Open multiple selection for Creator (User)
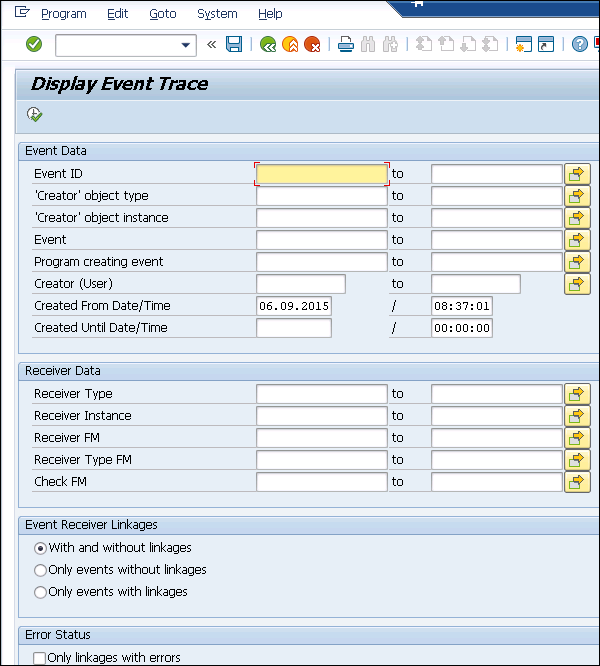The height and width of the screenshot is (666, 600). [x=577, y=284]
